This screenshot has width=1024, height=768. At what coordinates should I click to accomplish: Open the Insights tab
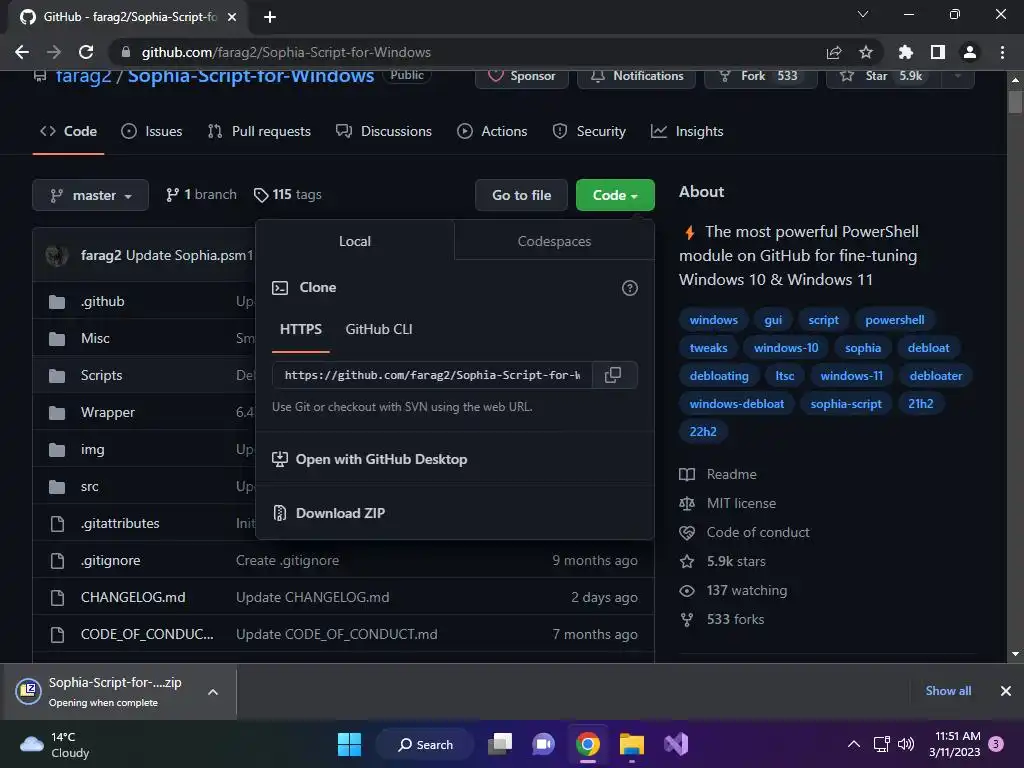686,131
